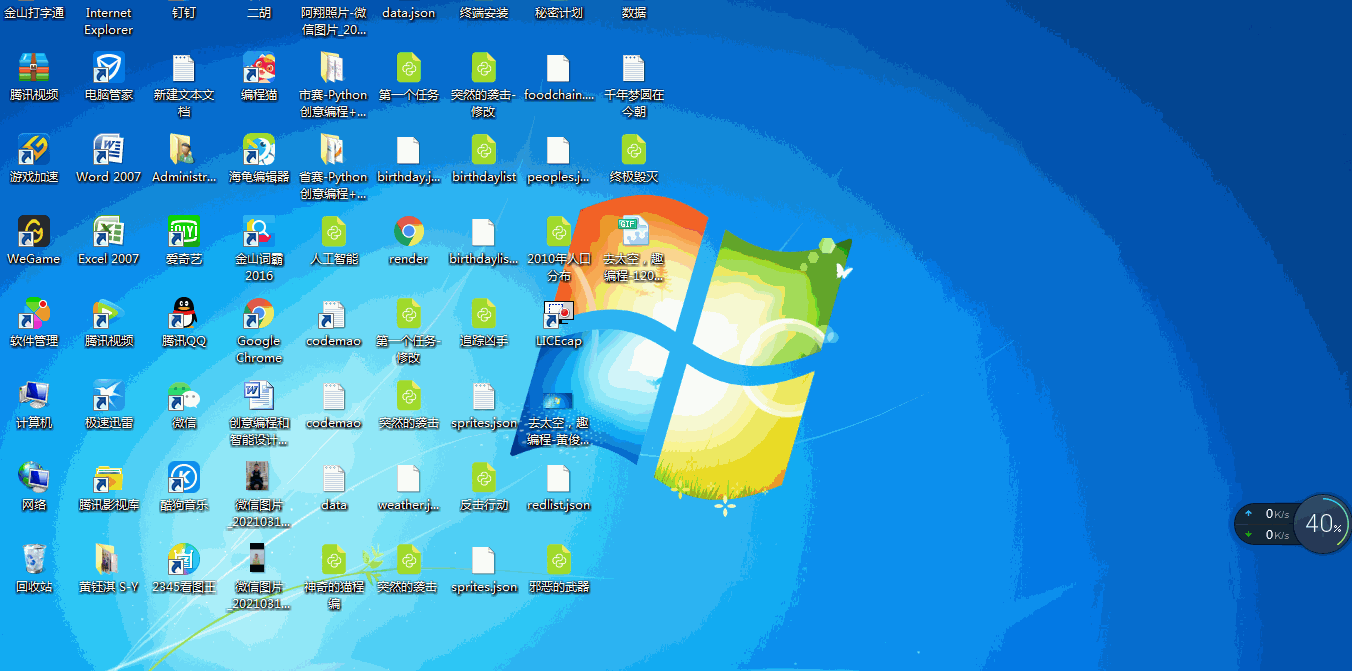The height and width of the screenshot is (671, 1352).
Task: Select the 终极毁灭 Python file
Action: (634, 150)
